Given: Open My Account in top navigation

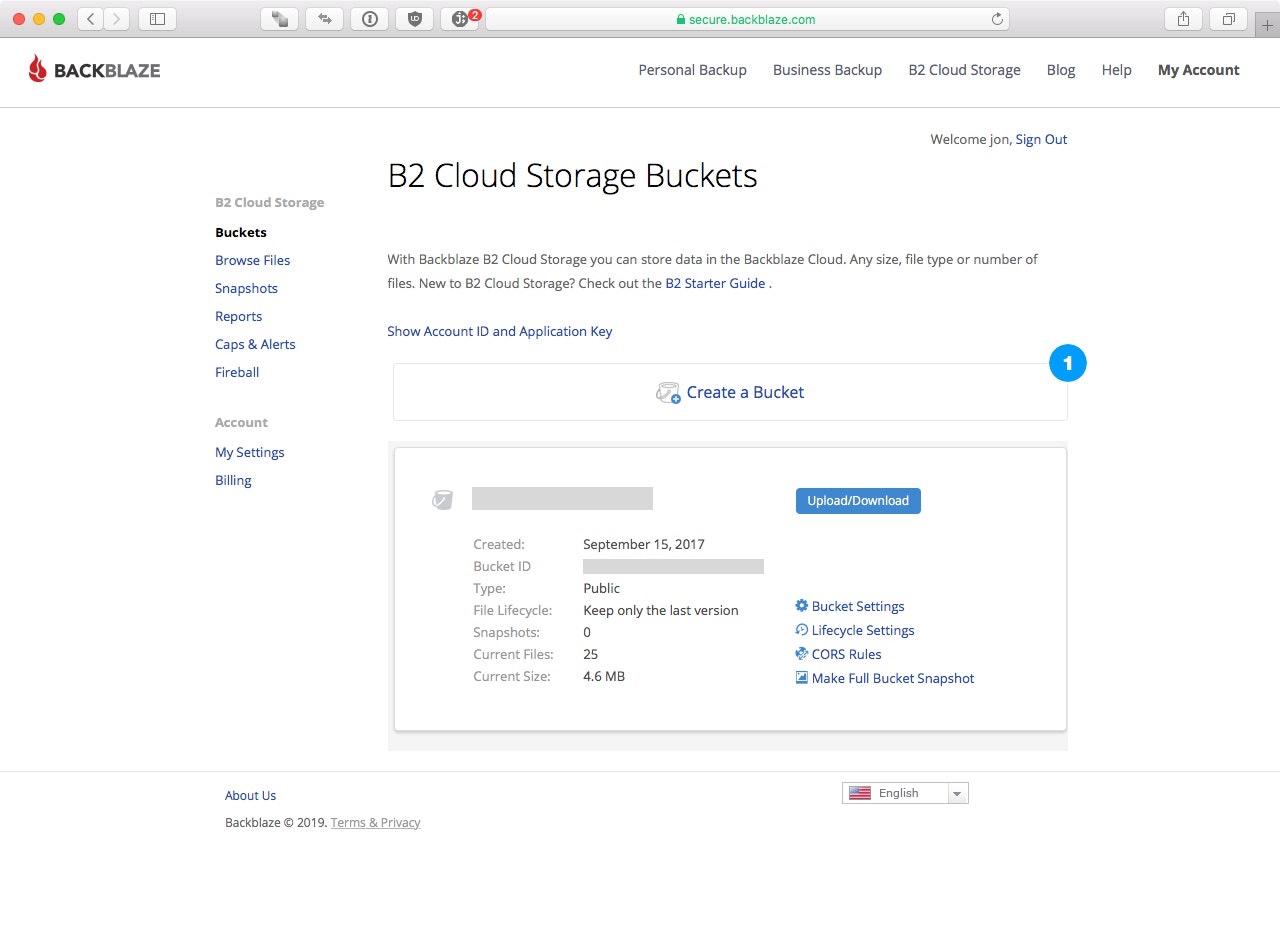Looking at the screenshot, I should point(1199,70).
